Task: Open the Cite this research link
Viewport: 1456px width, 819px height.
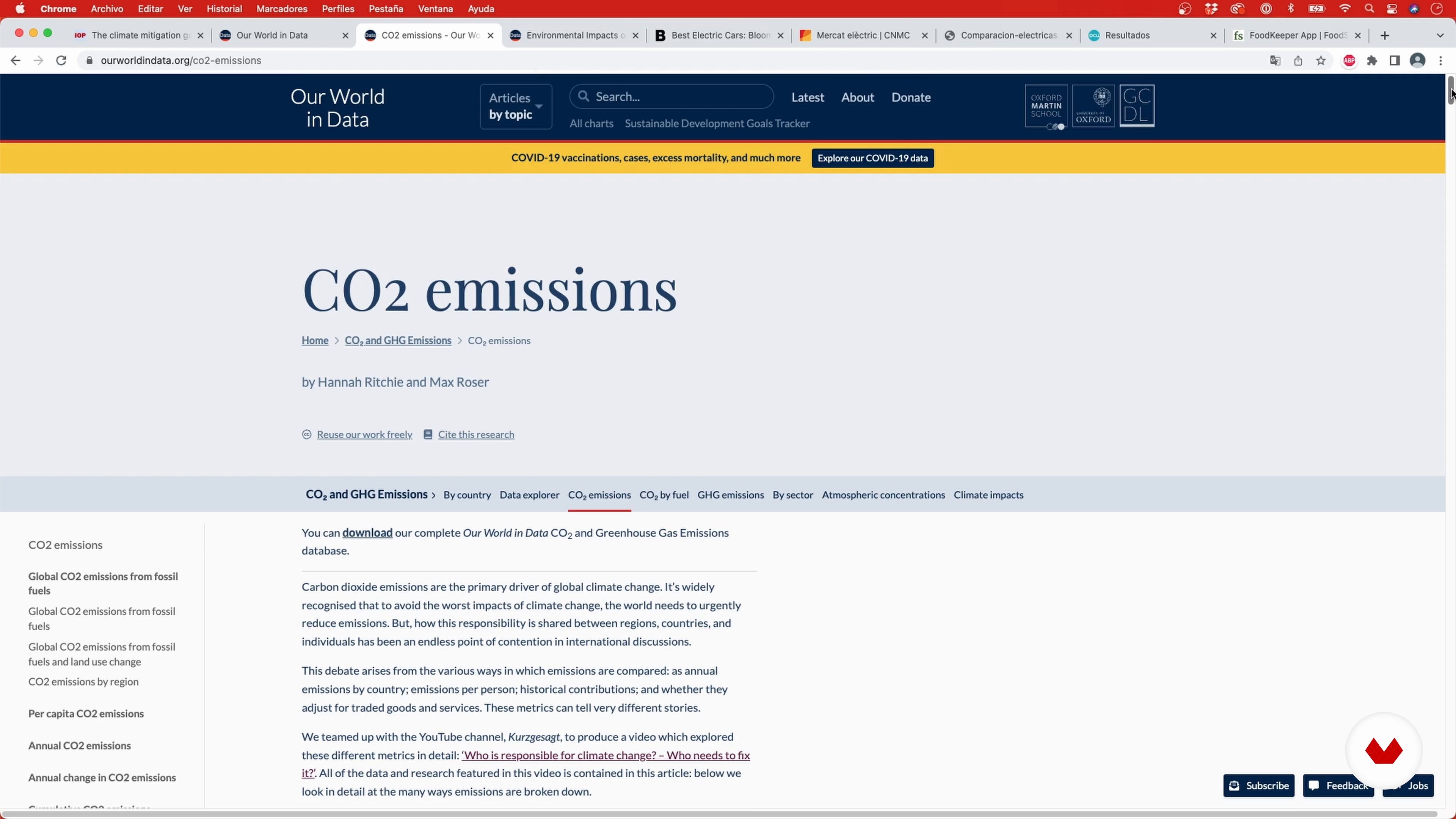Action: pyautogui.click(x=476, y=435)
